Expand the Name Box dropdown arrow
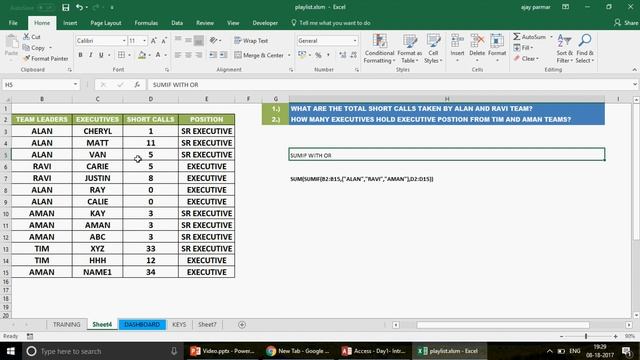 point(76,85)
